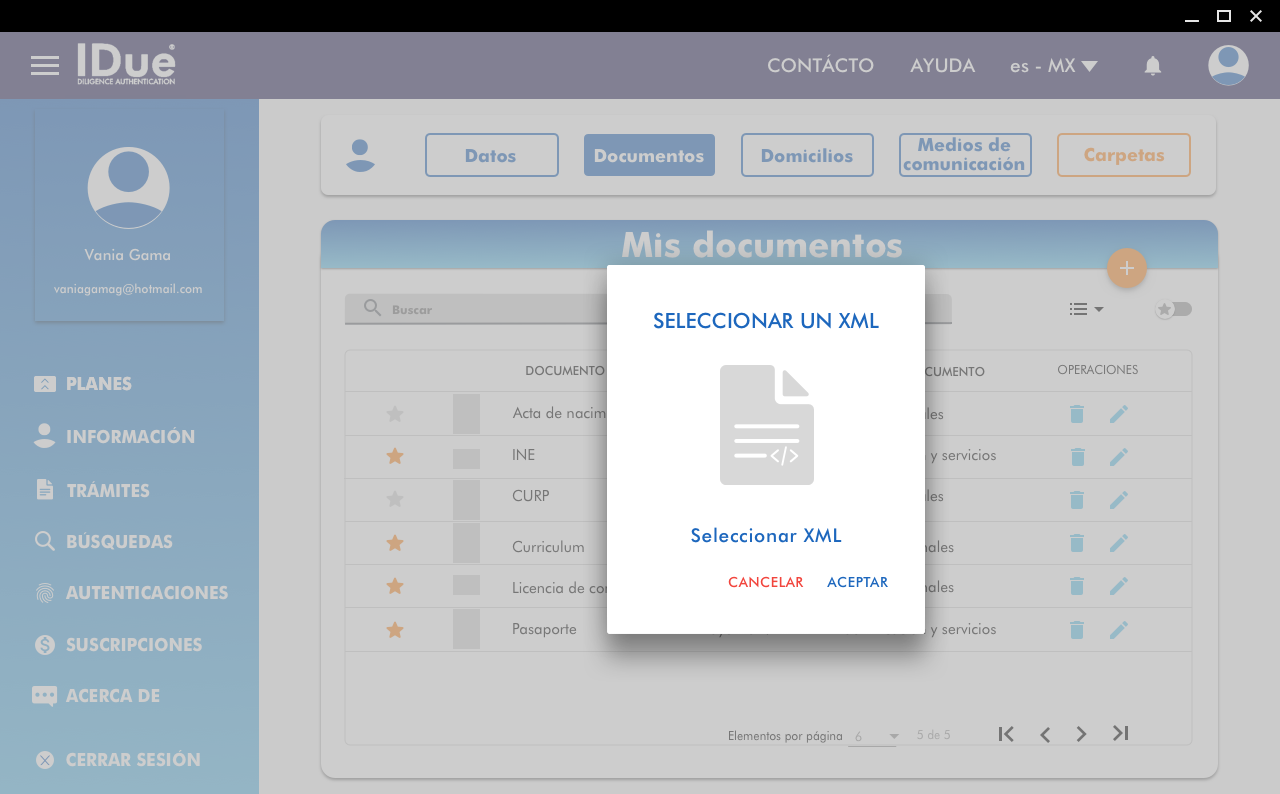Open AUTENTICACIONES in the sidebar

point(146,593)
